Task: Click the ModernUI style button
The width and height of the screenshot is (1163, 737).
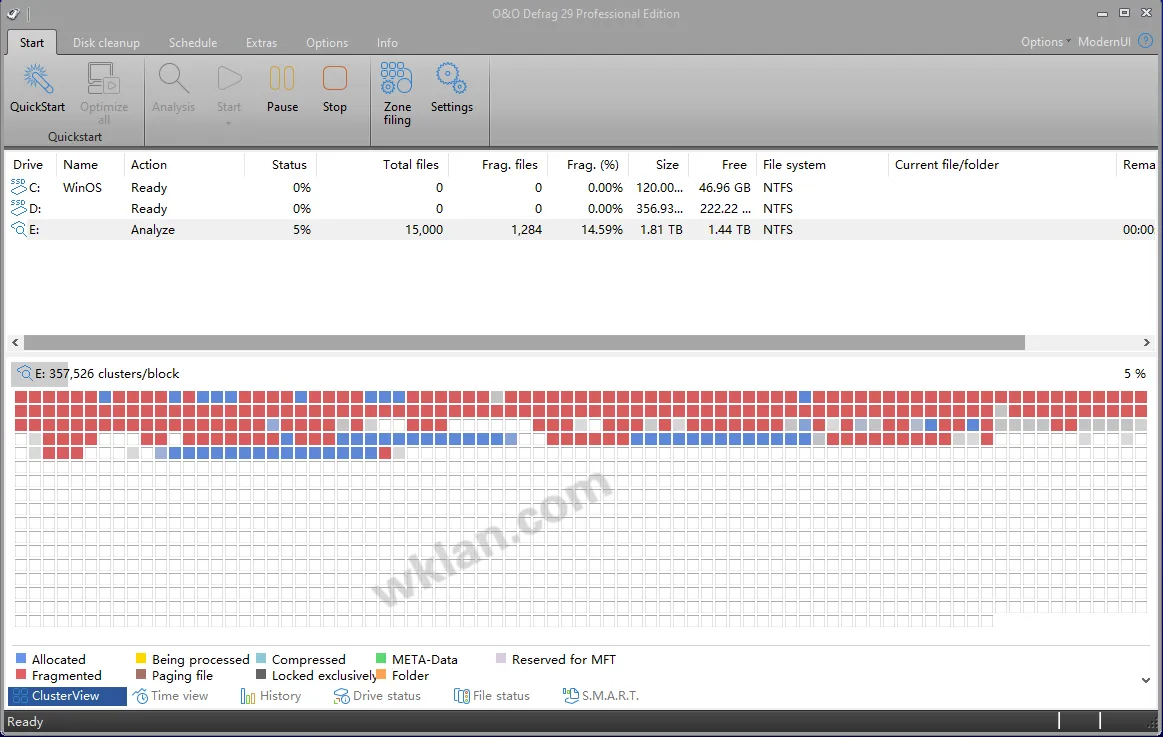Action: tap(1104, 42)
